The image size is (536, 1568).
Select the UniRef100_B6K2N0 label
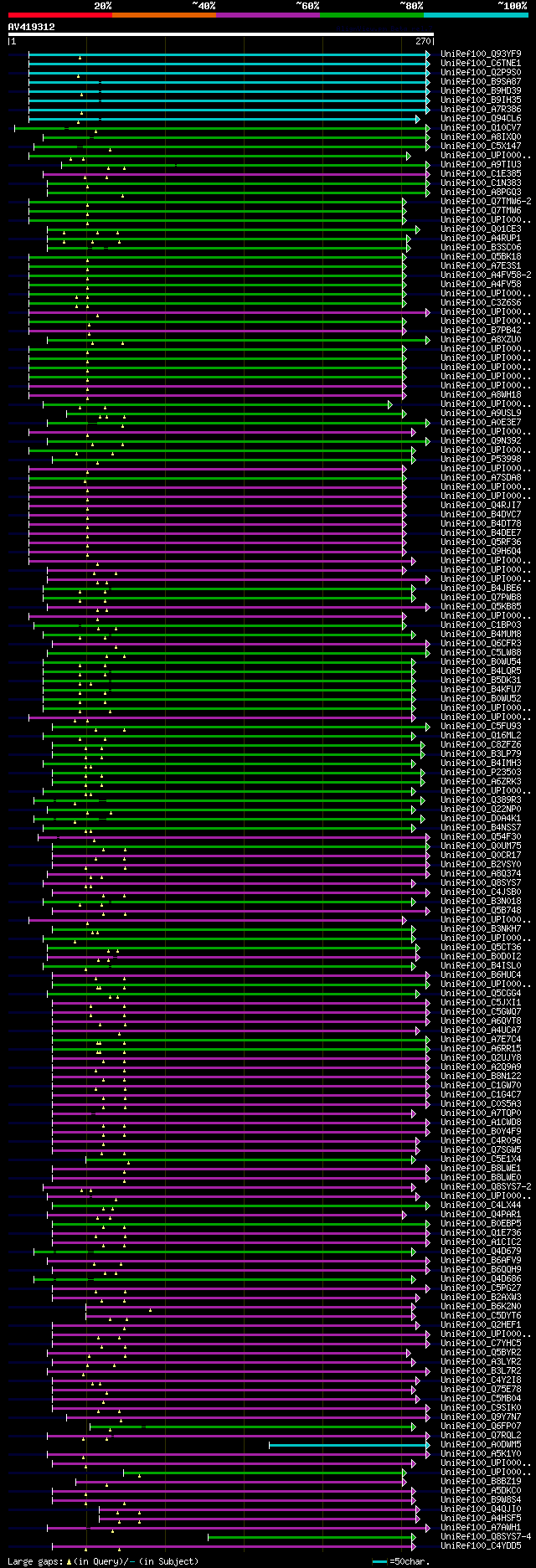pos(481,1306)
